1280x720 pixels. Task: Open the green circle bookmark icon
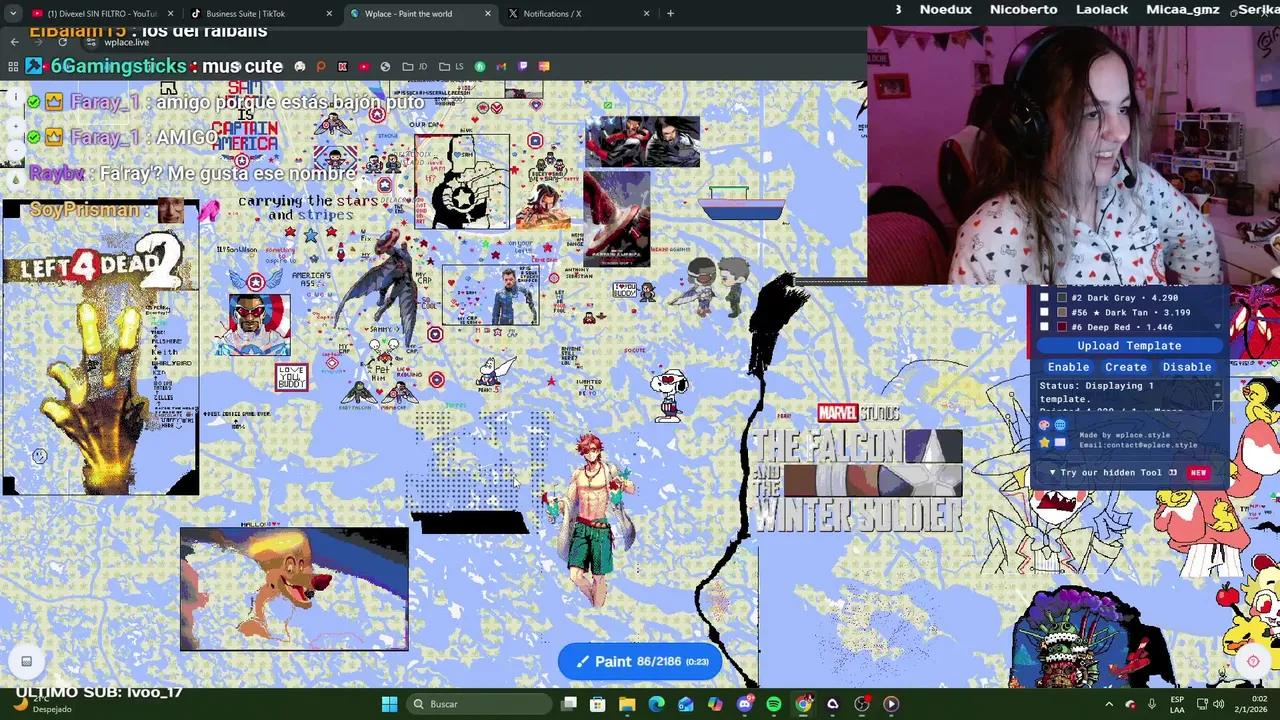(x=480, y=66)
